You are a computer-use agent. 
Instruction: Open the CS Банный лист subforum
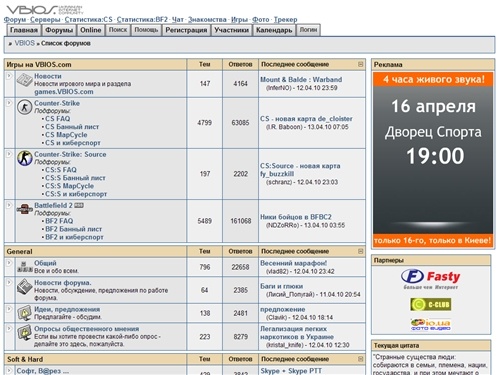point(72,127)
